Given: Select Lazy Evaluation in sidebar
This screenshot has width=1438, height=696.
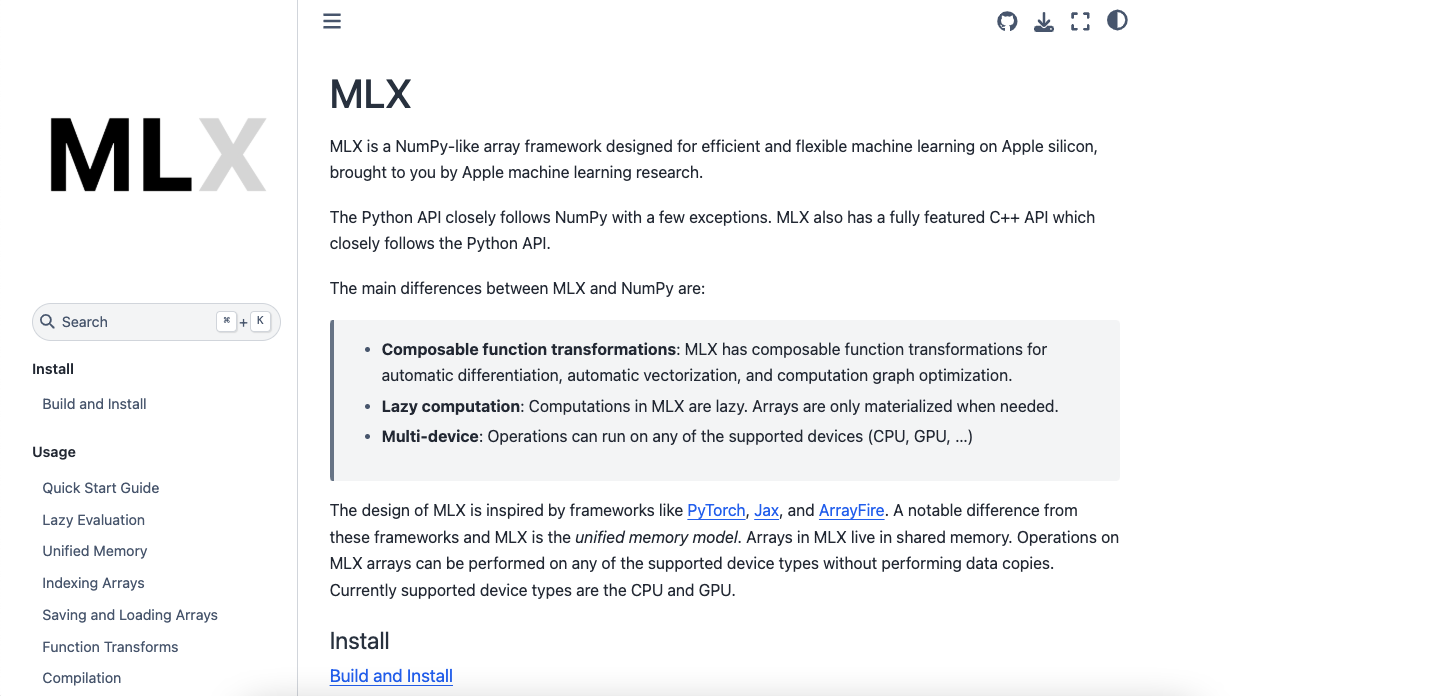Looking at the screenshot, I should (94, 520).
